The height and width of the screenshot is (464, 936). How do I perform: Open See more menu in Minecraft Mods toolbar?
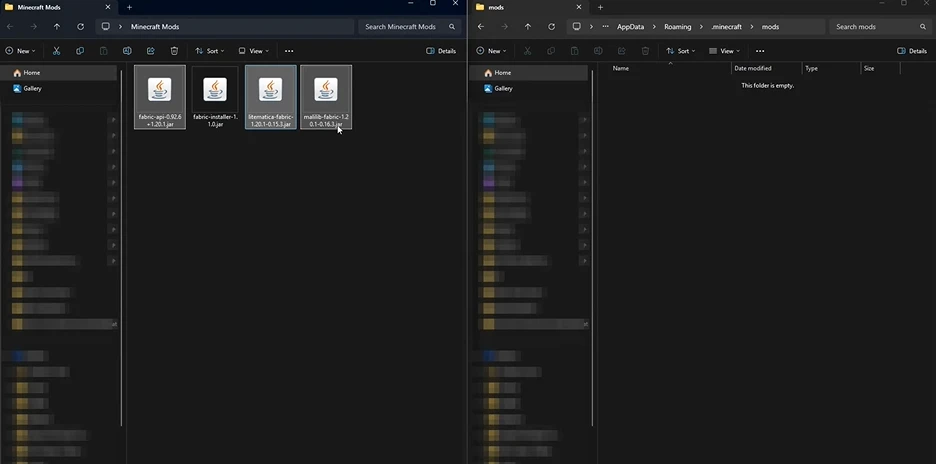(x=289, y=50)
